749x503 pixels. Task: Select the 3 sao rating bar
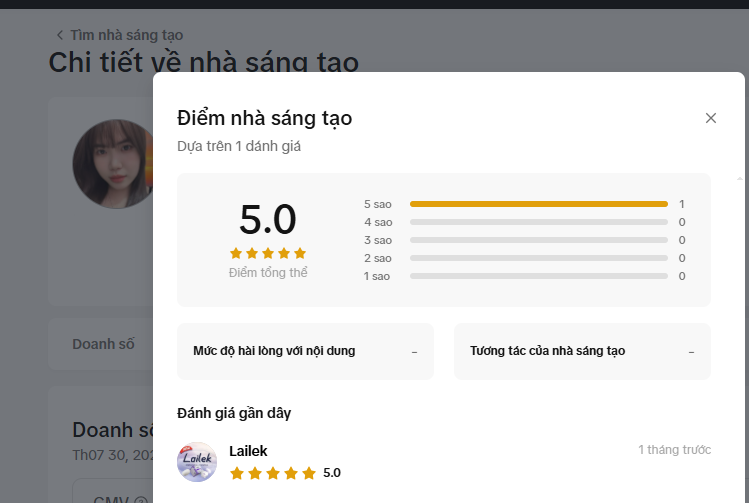point(538,240)
